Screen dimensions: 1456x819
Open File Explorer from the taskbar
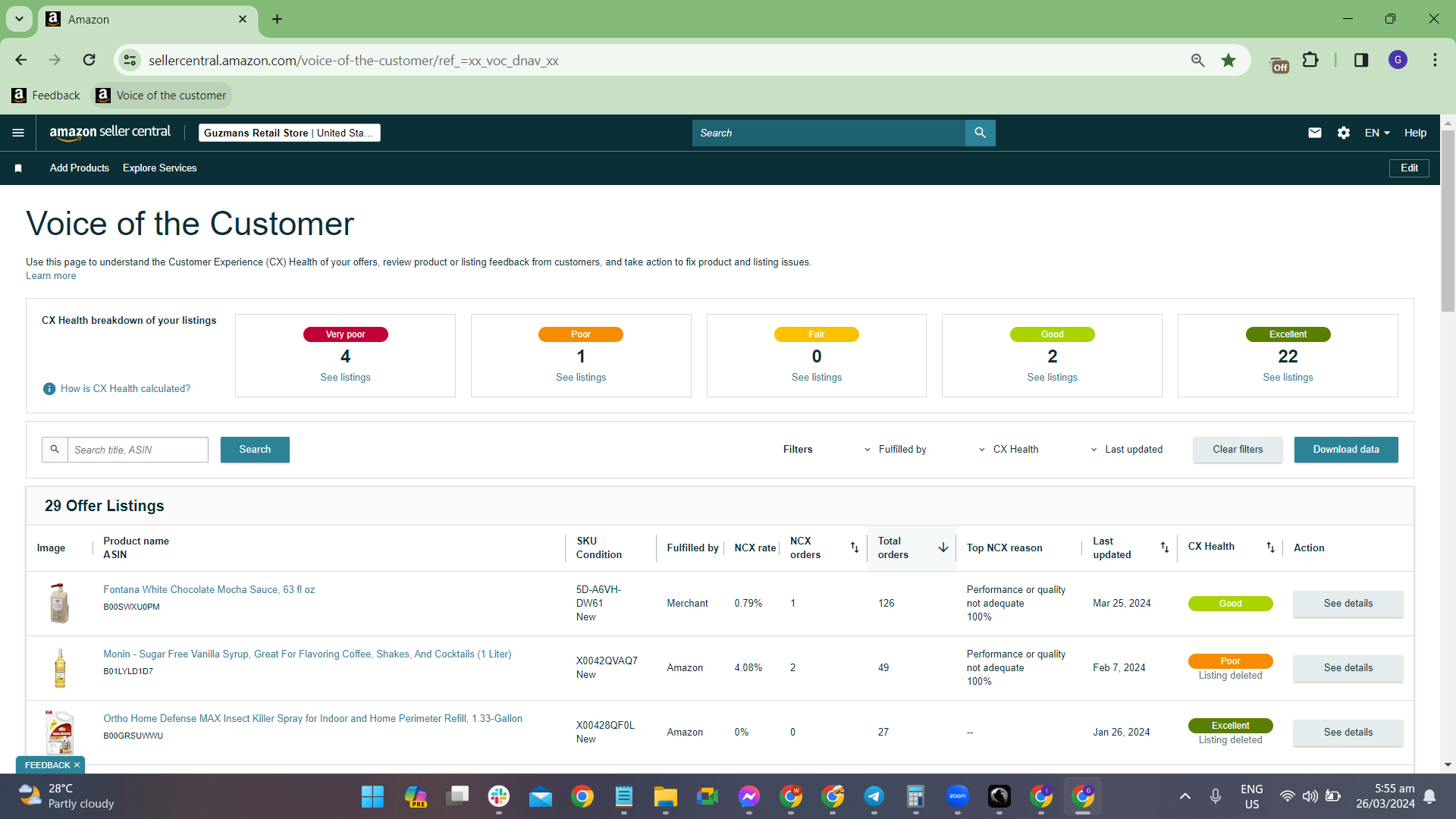(665, 796)
